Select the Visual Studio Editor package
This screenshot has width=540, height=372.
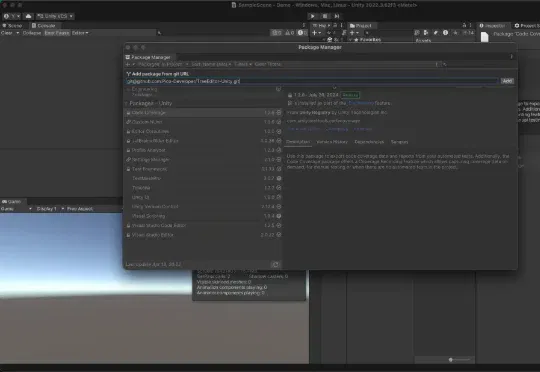204,235
